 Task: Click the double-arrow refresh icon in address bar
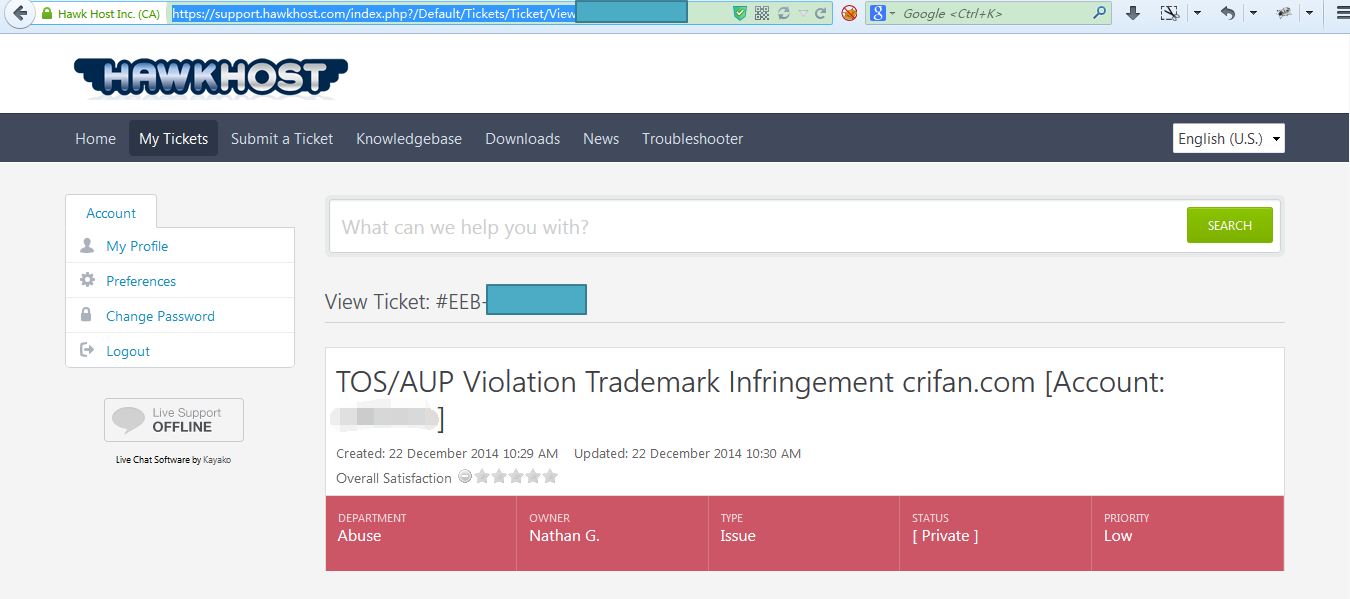[783, 14]
